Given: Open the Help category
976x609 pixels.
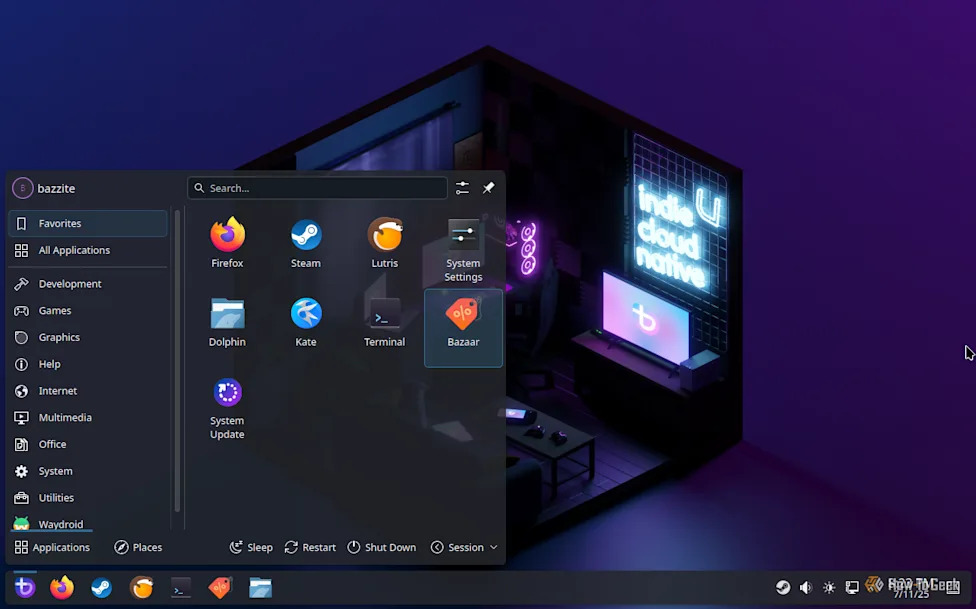Looking at the screenshot, I should 88,364.
